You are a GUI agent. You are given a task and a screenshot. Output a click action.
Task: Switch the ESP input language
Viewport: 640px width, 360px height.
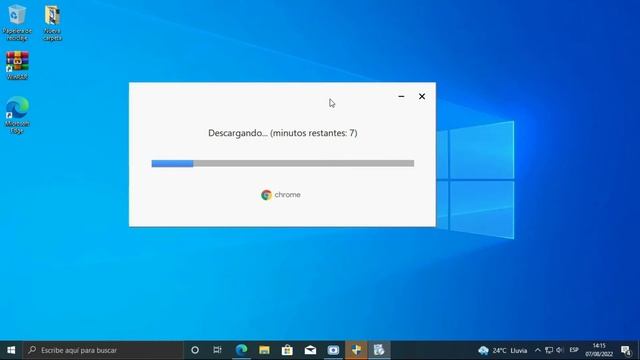pos(574,350)
